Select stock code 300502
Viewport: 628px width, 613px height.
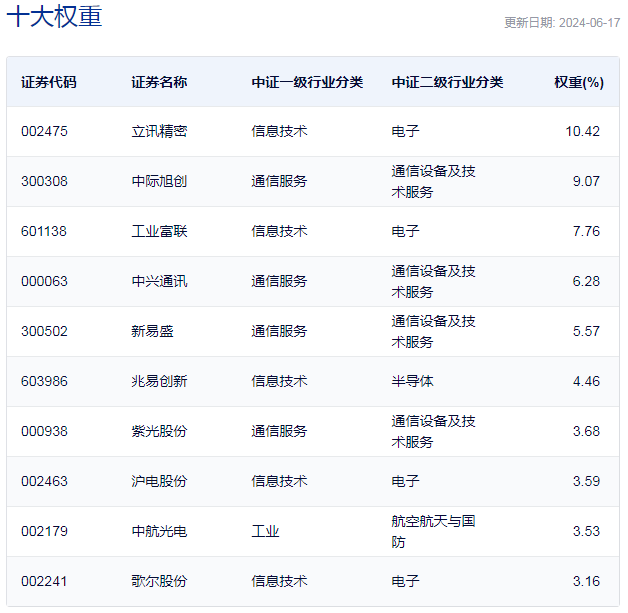tap(44, 332)
